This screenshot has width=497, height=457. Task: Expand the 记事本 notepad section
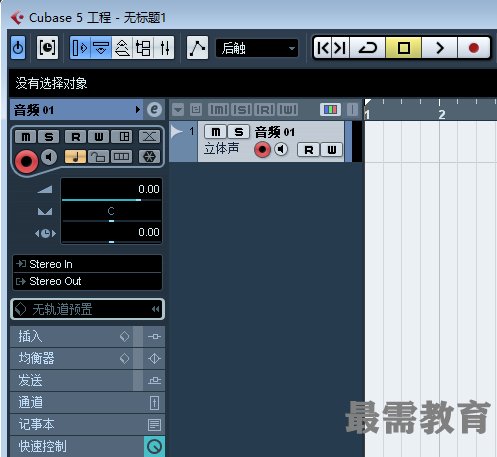click(x=77, y=424)
